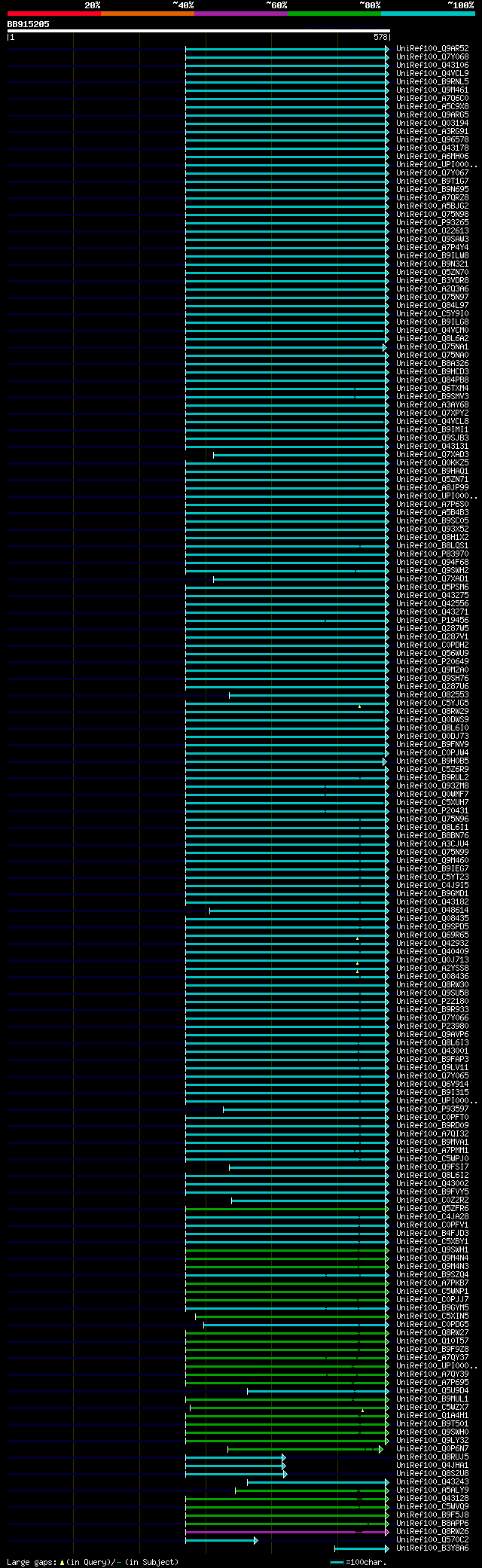This screenshot has width=482, height=1568.
Task: Open hit UniRef100_B9RNL5
Action: coord(432,81)
